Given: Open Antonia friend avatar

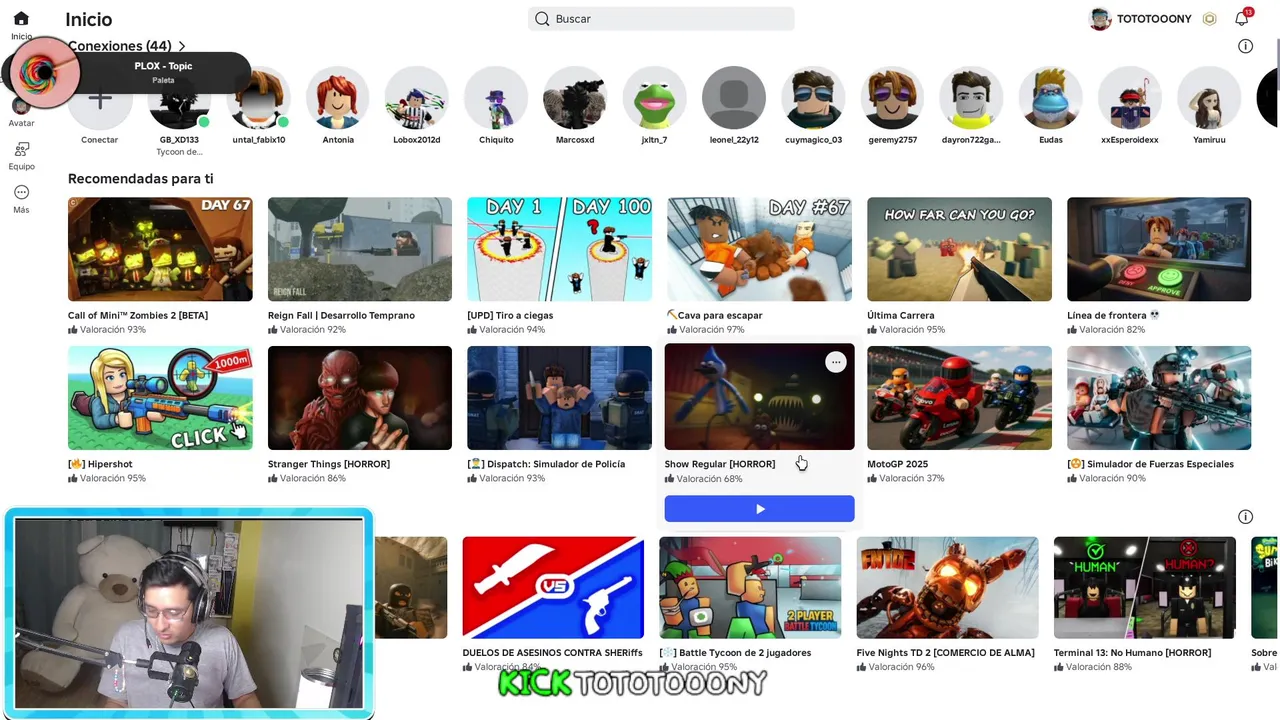Looking at the screenshot, I should 338,98.
